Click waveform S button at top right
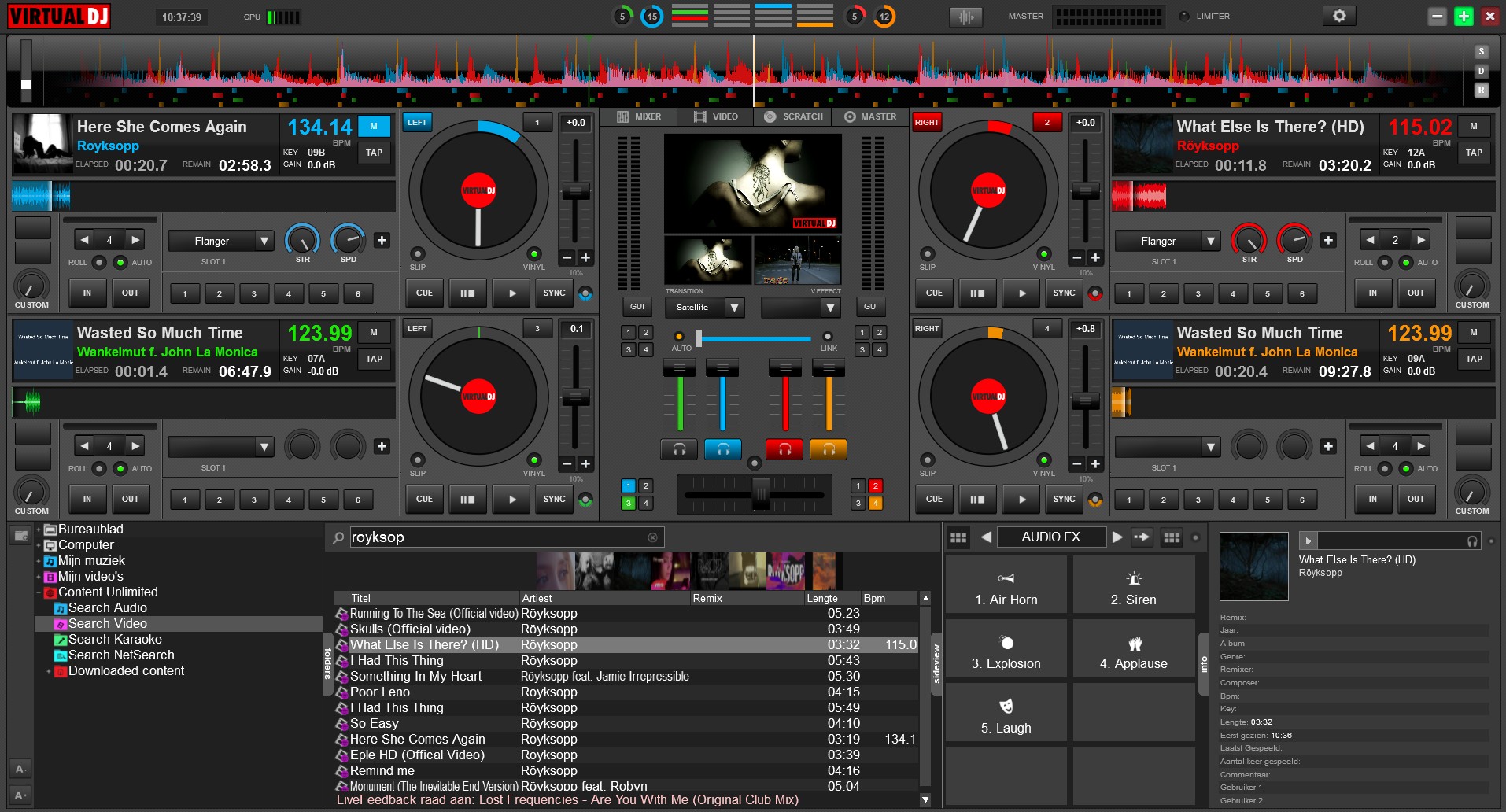Image resolution: width=1506 pixels, height=812 pixels. click(1481, 51)
